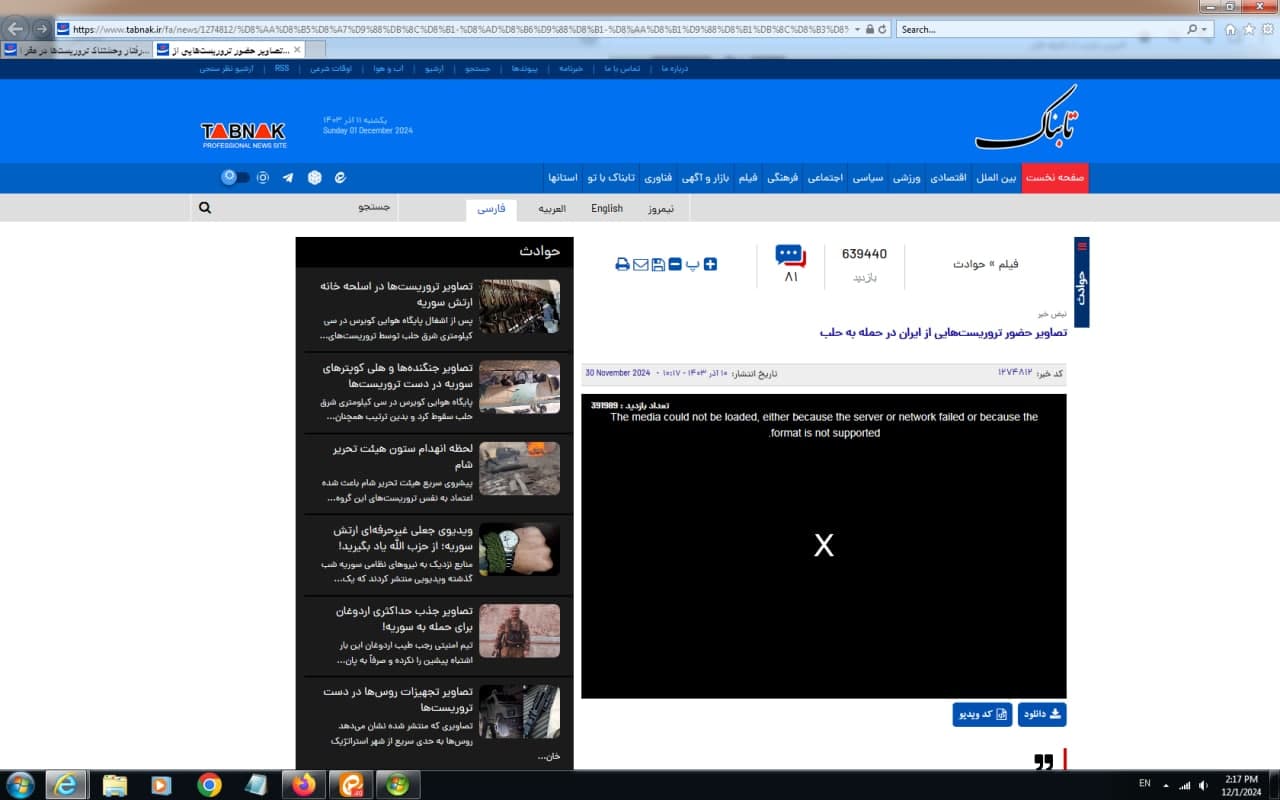1280x800 pixels.
Task: Increase font size with the plus icon
Action: pos(711,264)
